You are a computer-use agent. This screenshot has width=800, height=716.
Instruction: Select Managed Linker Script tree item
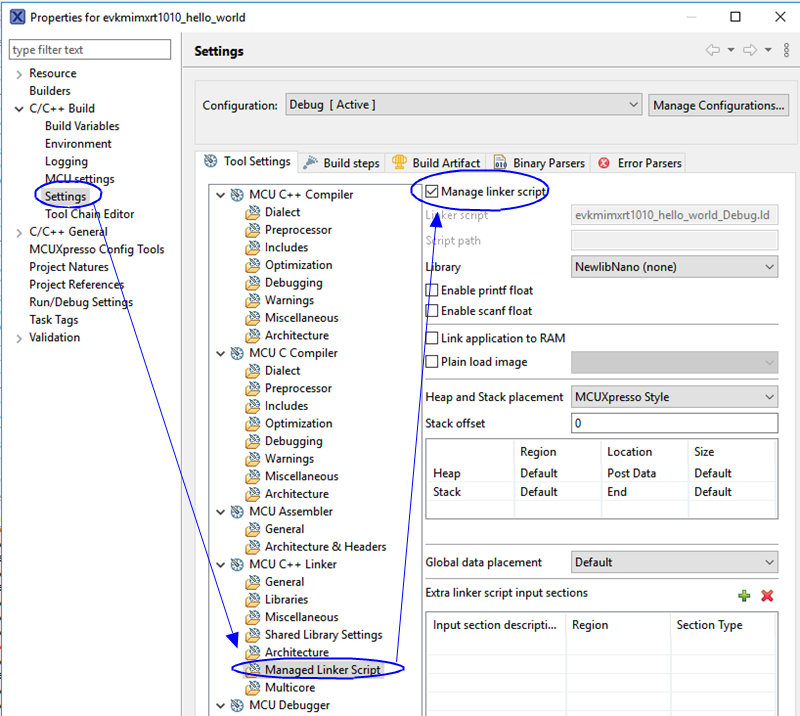coord(322,670)
